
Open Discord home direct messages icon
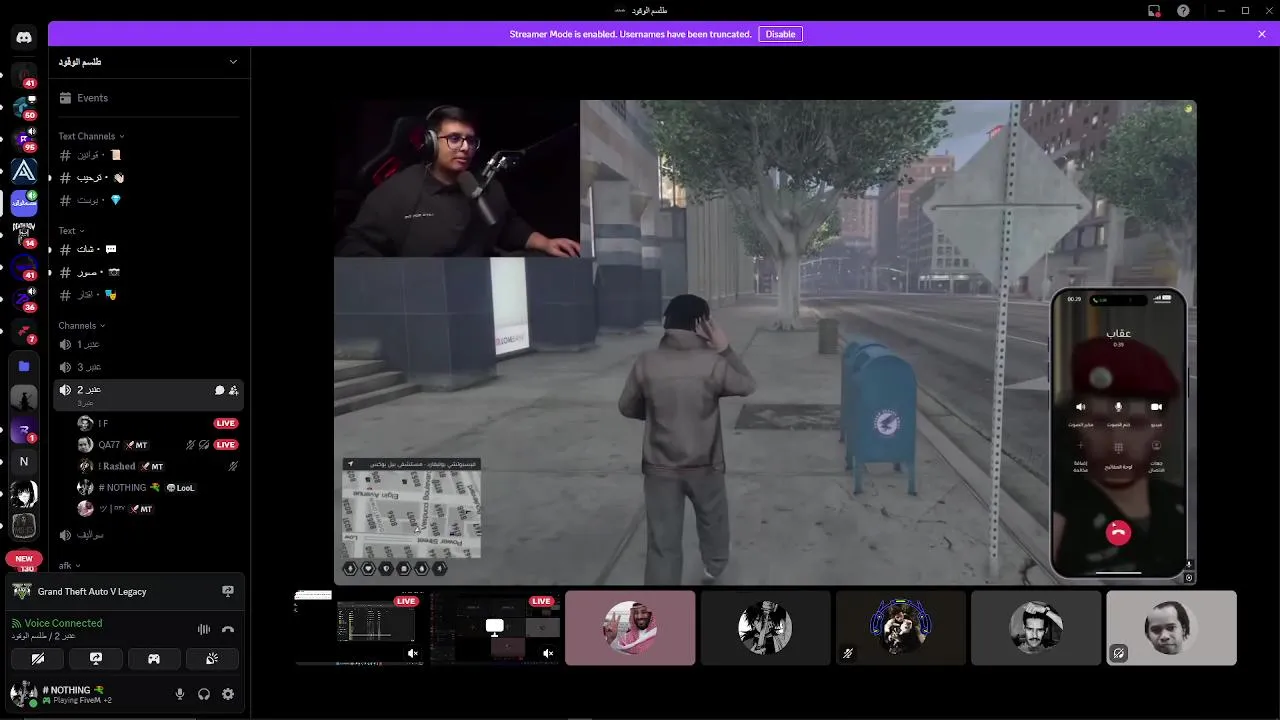tap(24, 37)
